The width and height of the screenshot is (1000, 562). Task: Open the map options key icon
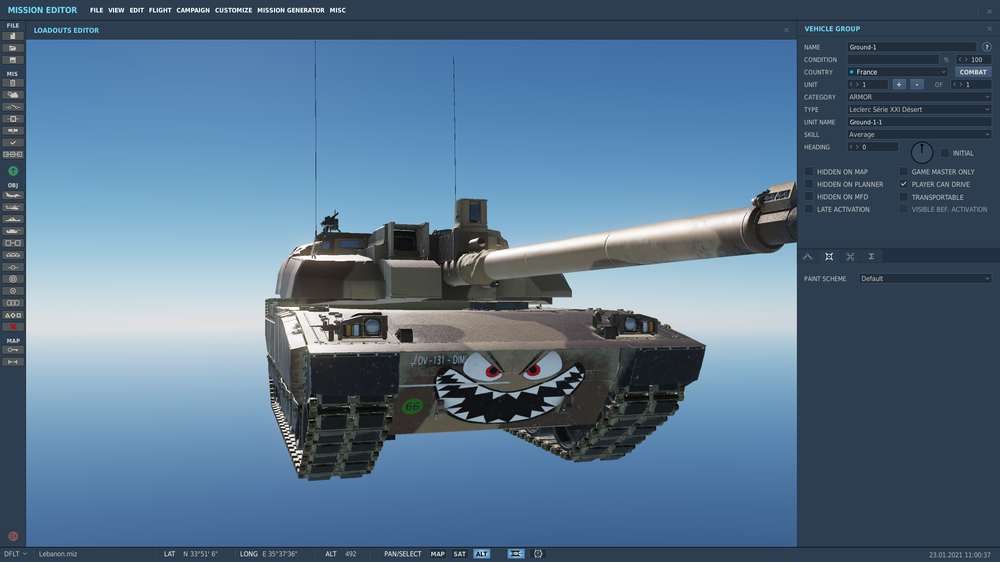(x=13, y=350)
